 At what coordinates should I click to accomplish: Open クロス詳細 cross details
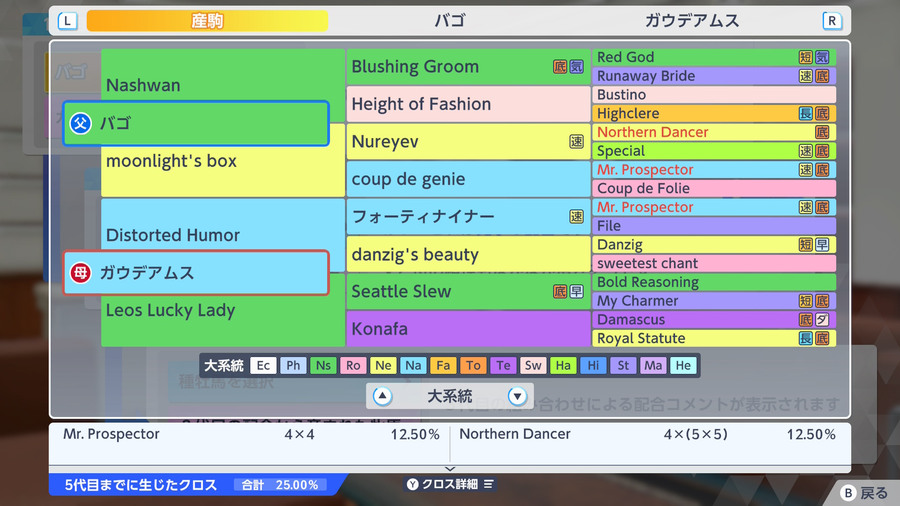(450, 484)
